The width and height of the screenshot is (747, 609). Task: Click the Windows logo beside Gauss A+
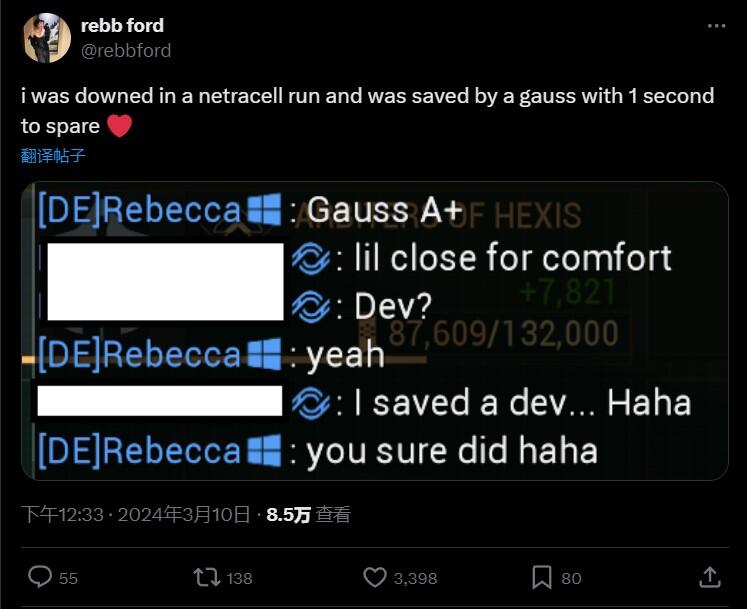click(264, 210)
